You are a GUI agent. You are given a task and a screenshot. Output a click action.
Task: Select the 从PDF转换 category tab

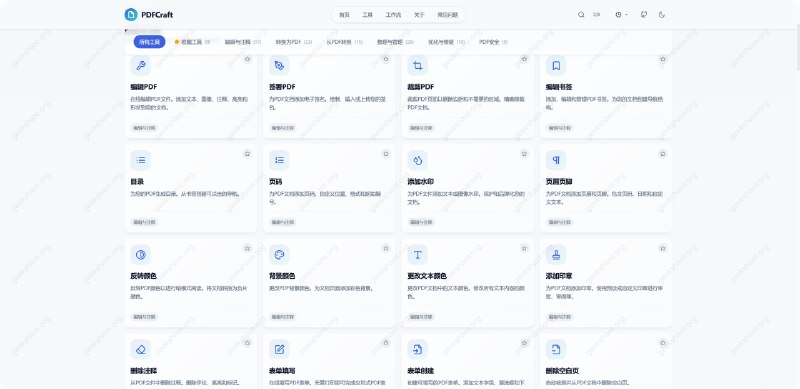click(x=345, y=42)
